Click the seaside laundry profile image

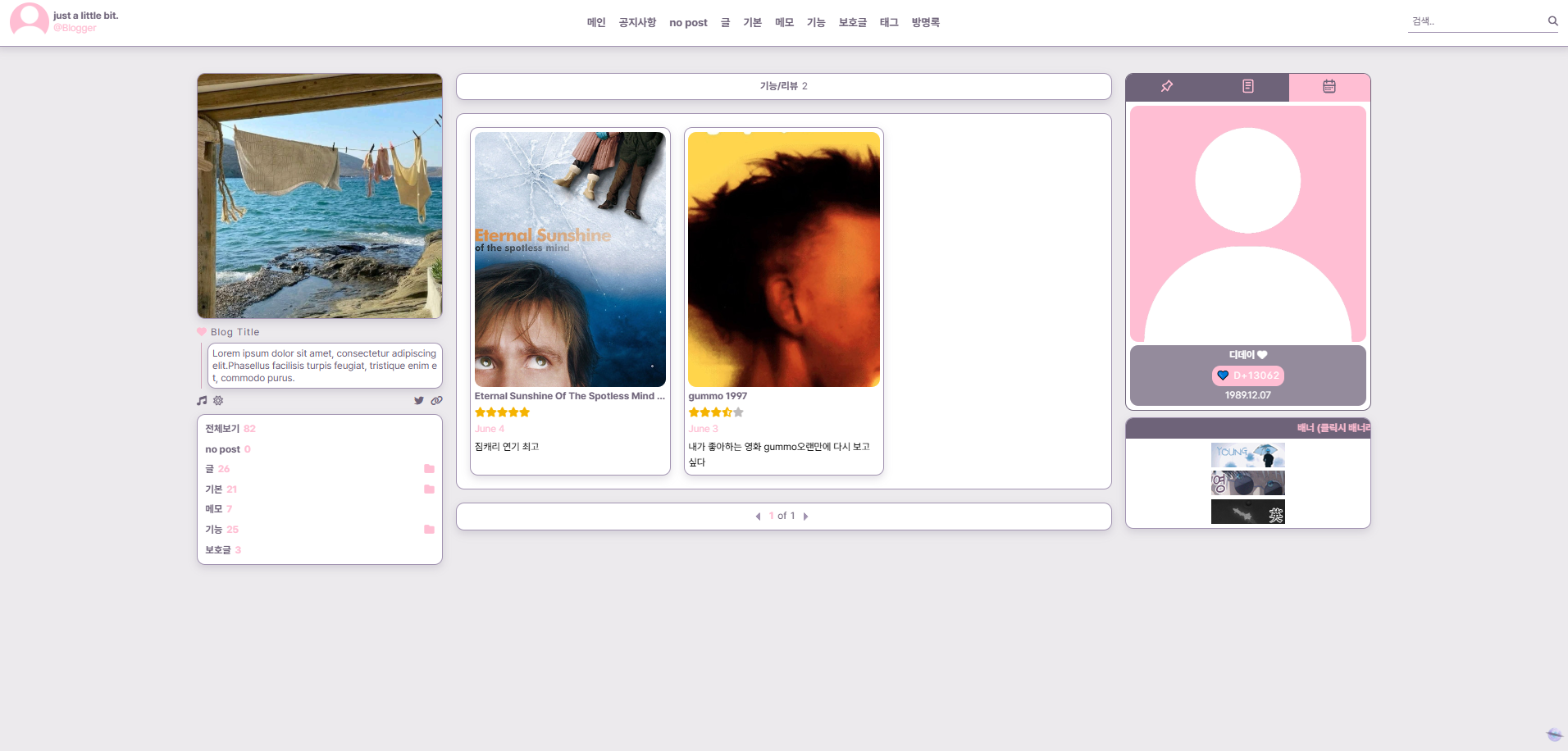coord(320,196)
